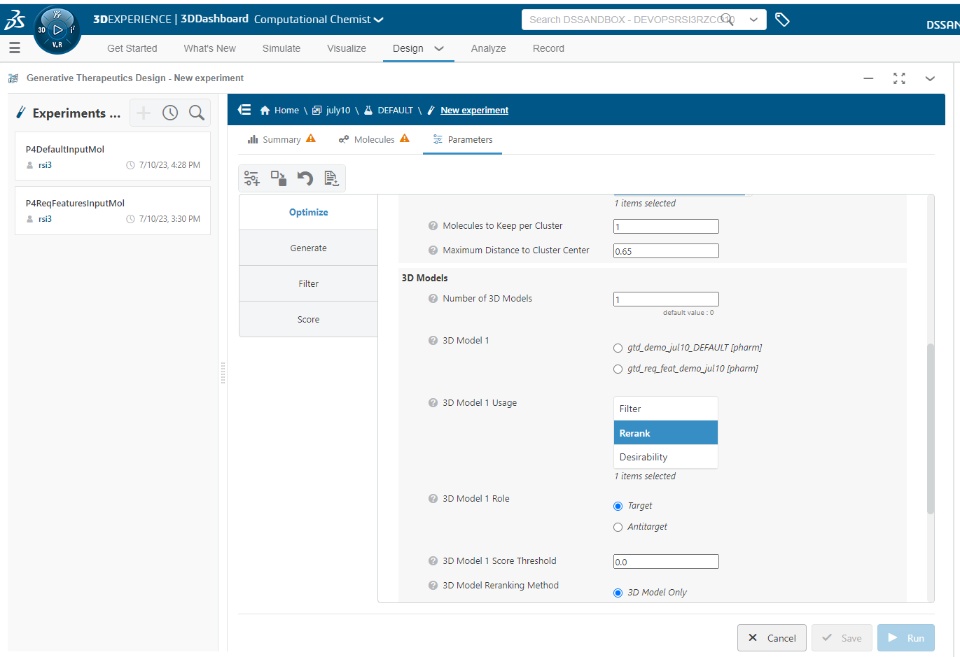Switch to the Simulate tab
960x657 pixels.
pos(281,48)
